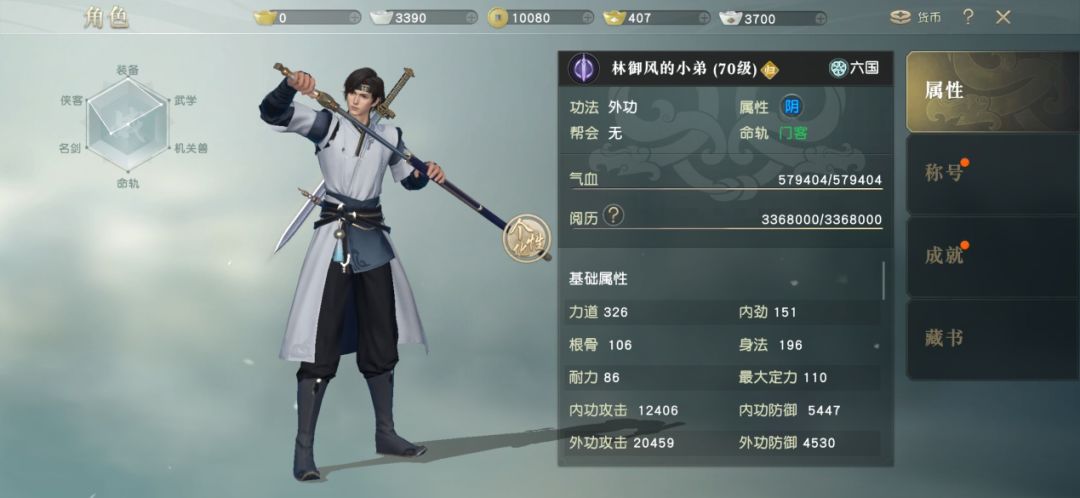
Task: Click the question mark help icon at top
Action: coord(968,17)
